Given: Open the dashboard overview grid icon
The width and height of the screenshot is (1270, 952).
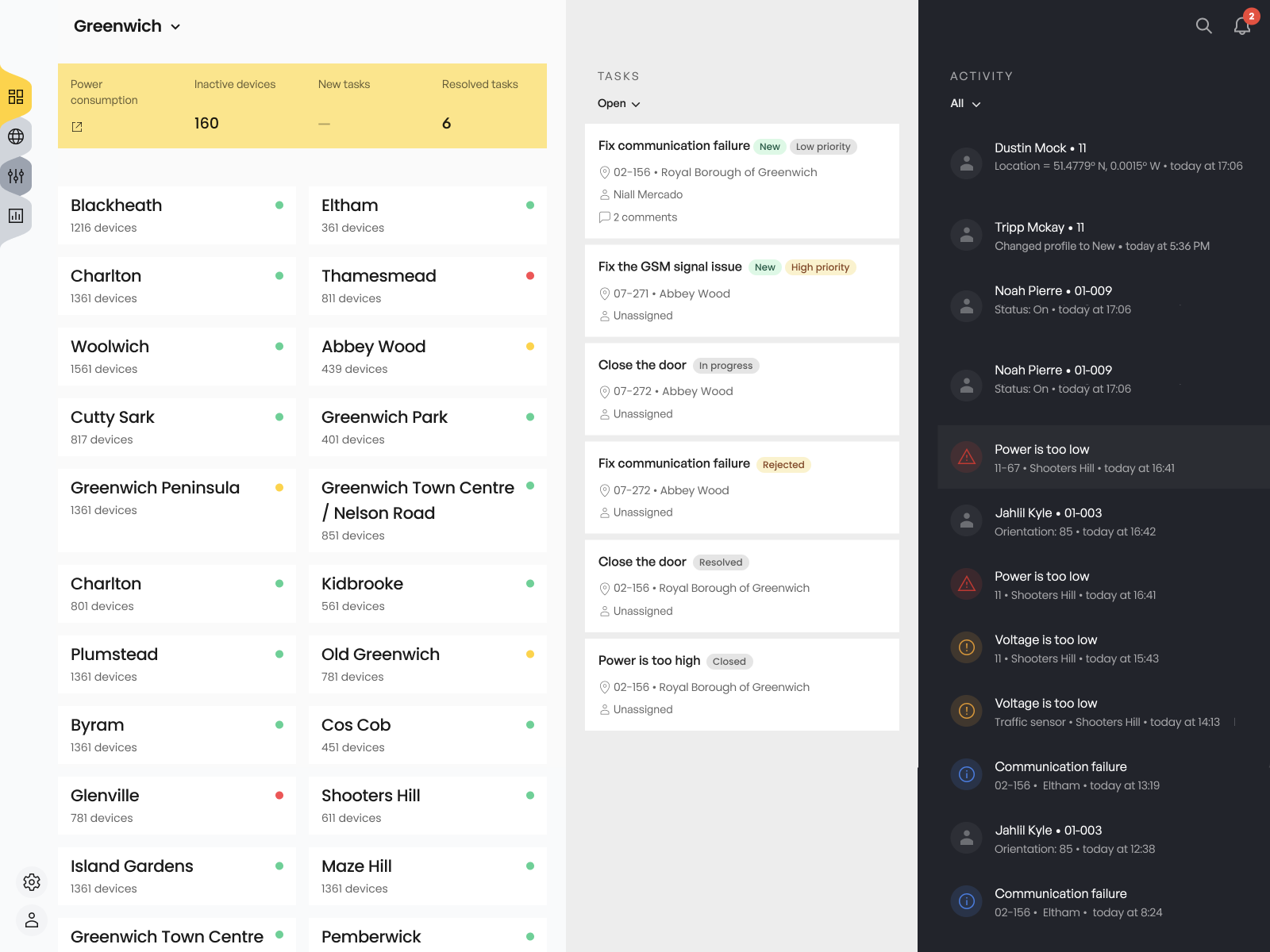Looking at the screenshot, I should (x=16, y=97).
